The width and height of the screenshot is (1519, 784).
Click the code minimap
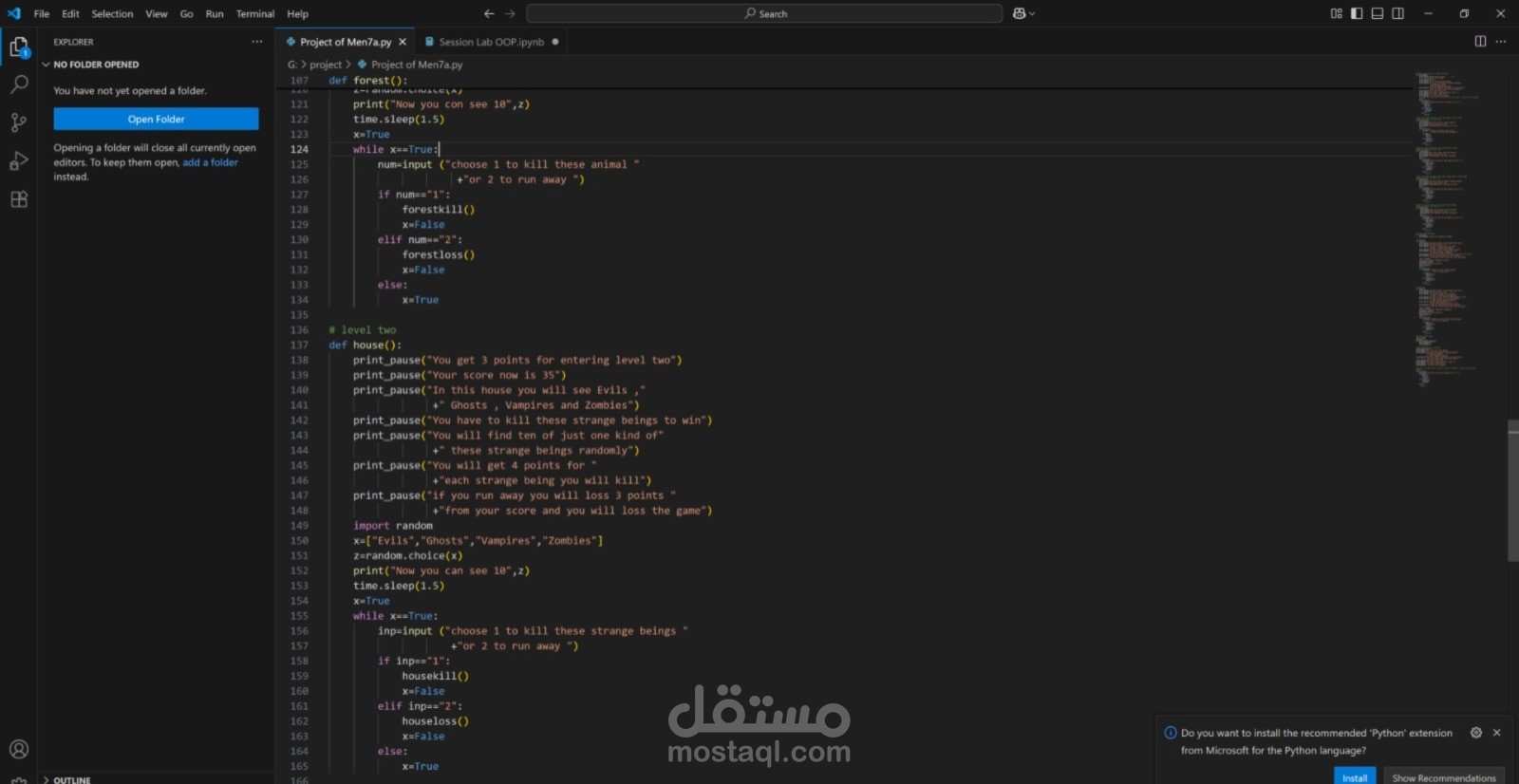[x=1448, y=228]
